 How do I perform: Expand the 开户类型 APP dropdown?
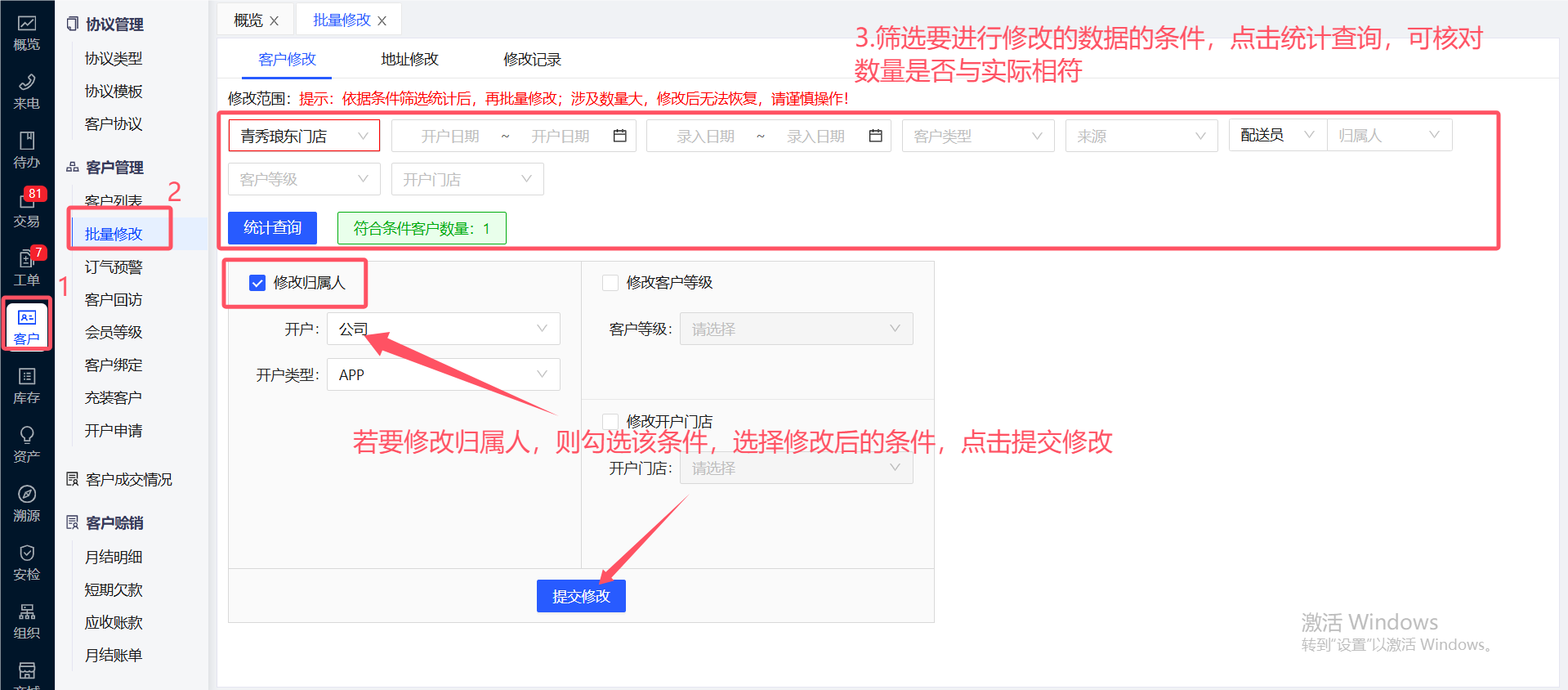tap(443, 374)
